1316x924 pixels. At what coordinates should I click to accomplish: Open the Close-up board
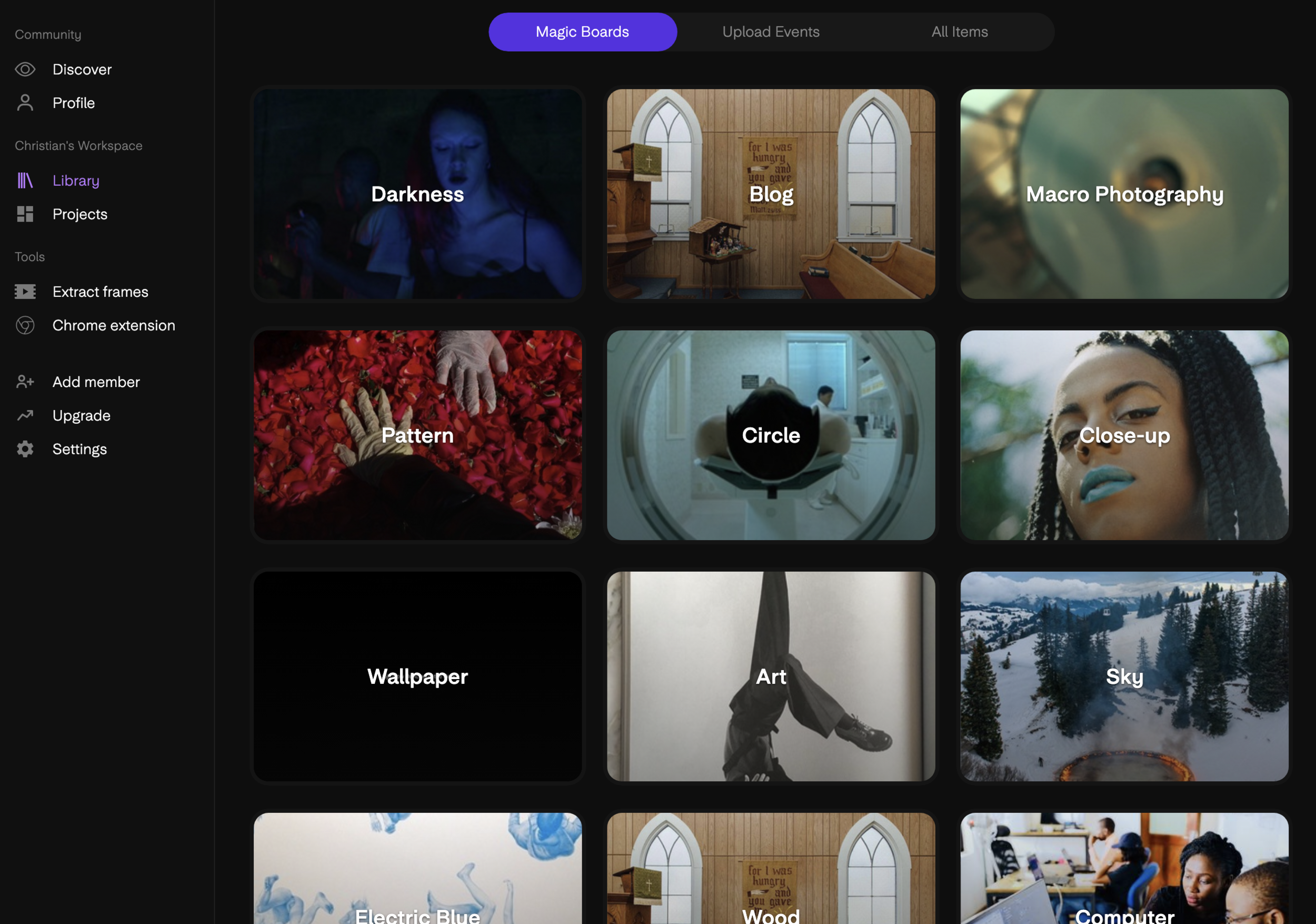point(1124,435)
